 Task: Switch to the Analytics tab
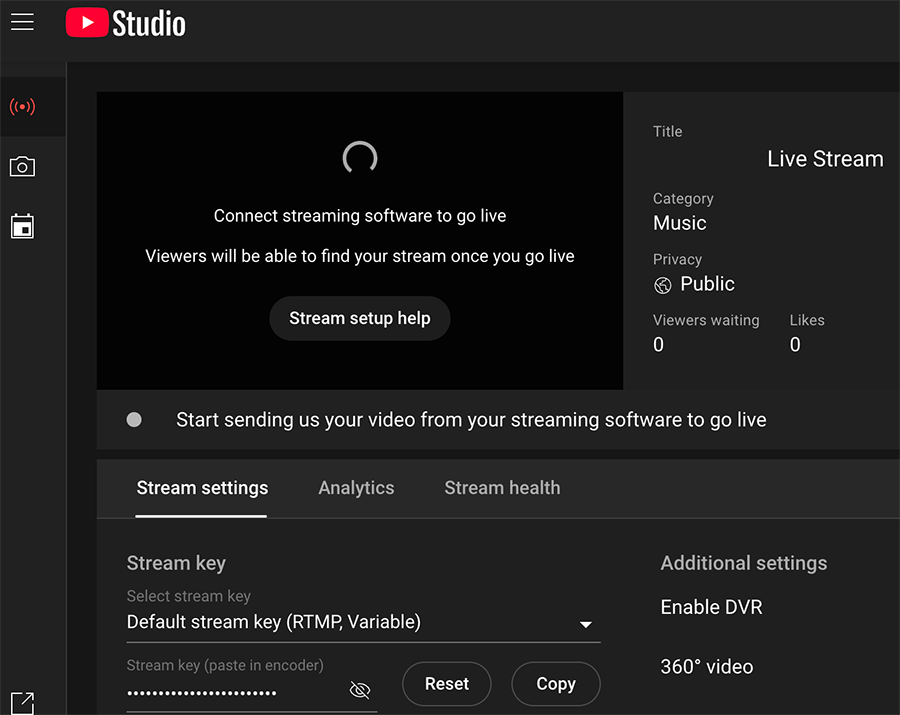click(356, 488)
